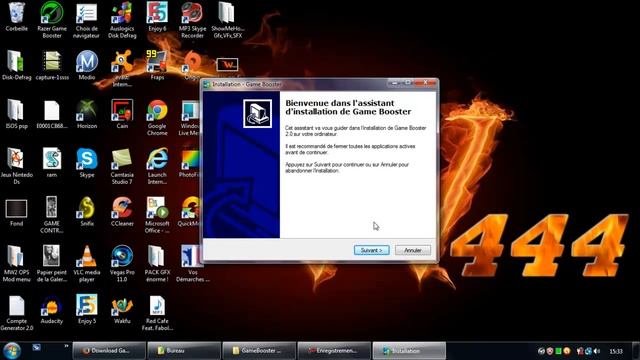The image size is (640, 360).
Task: Select the Enjoy 5 desktop icon
Action: pyautogui.click(x=87, y=309)
